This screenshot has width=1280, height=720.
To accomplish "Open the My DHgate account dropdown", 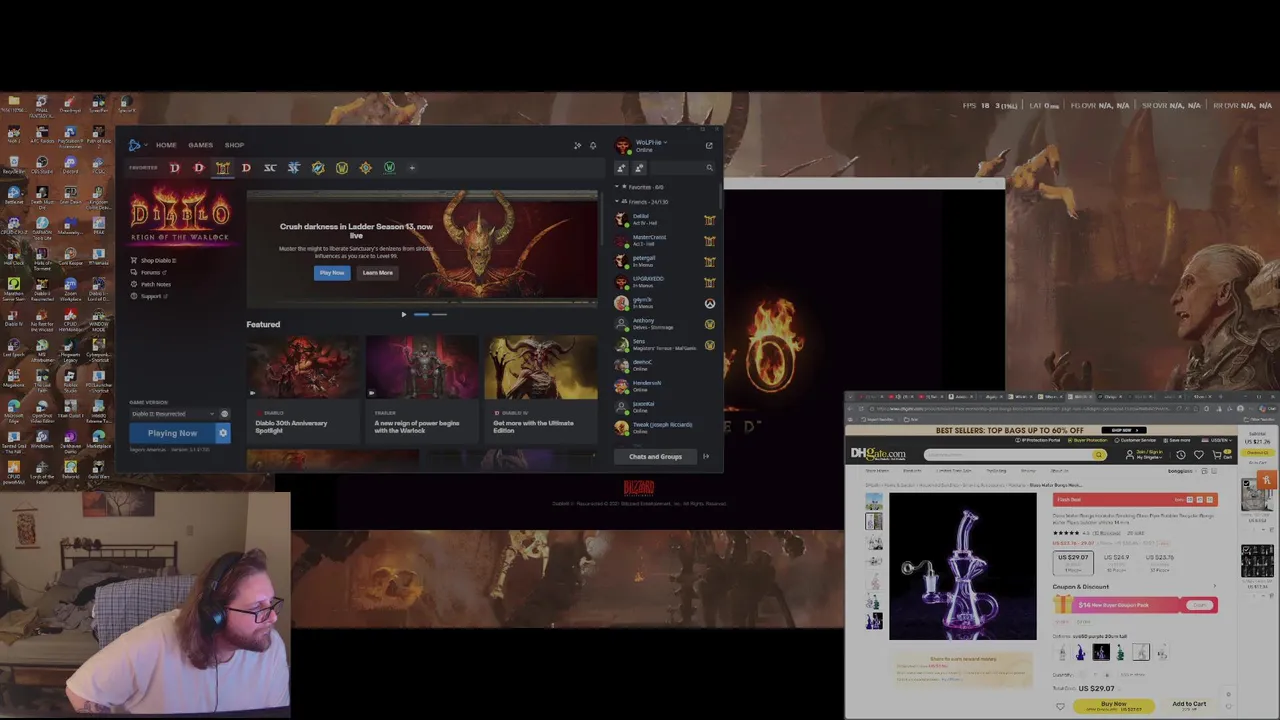I will coord(1150,455).
